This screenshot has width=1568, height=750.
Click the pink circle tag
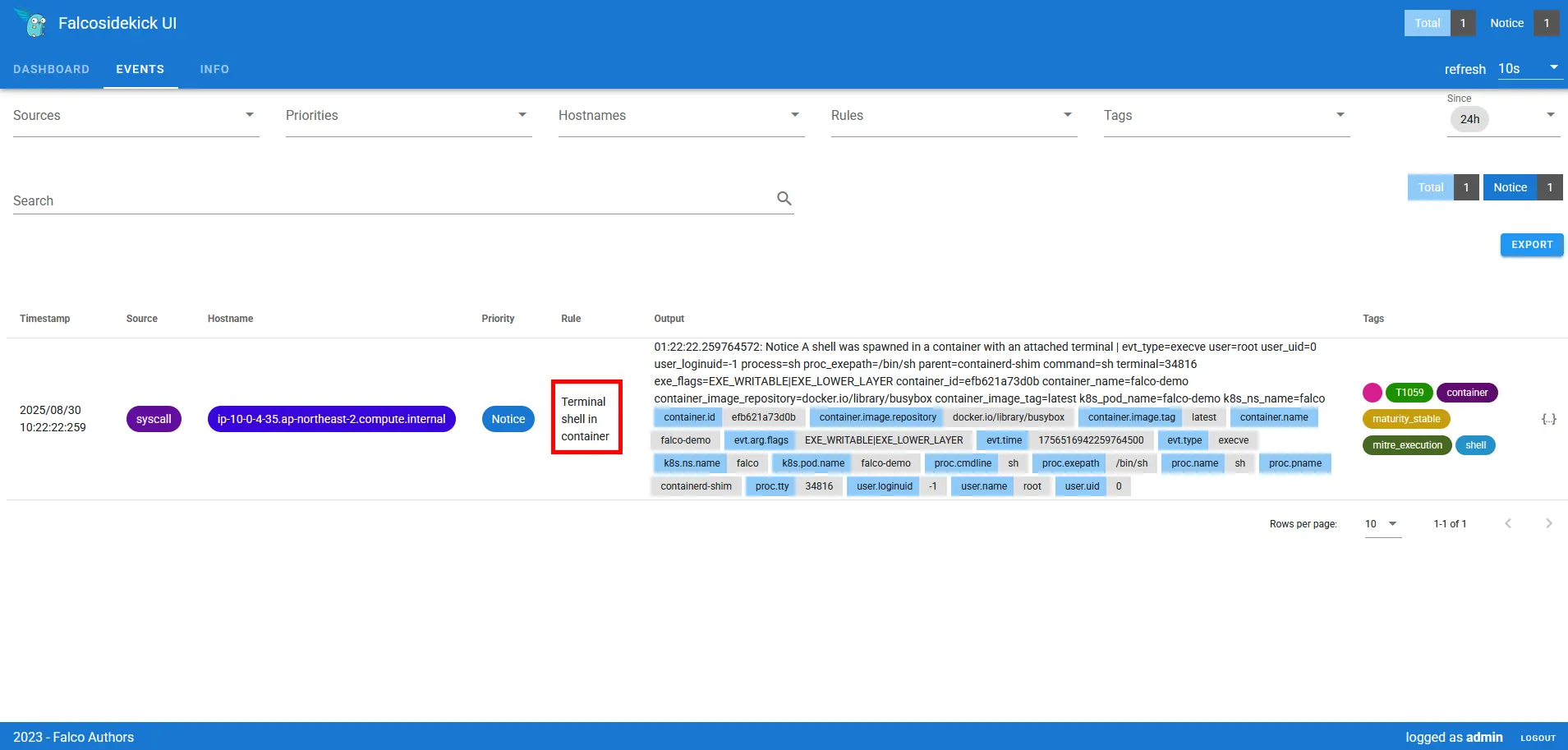click(1372, 393)
